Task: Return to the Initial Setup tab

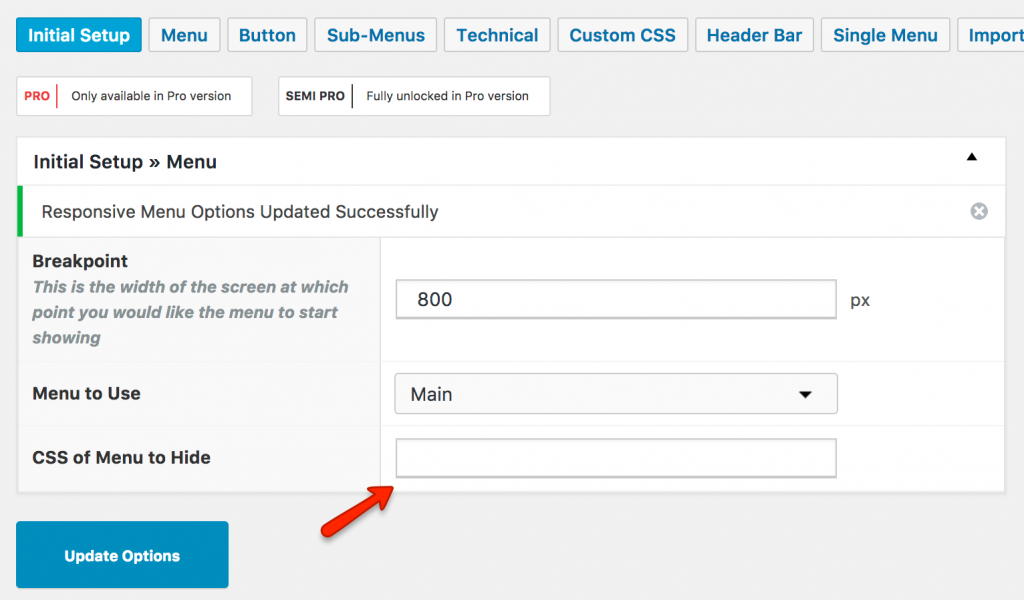Action: click(78, 34)
